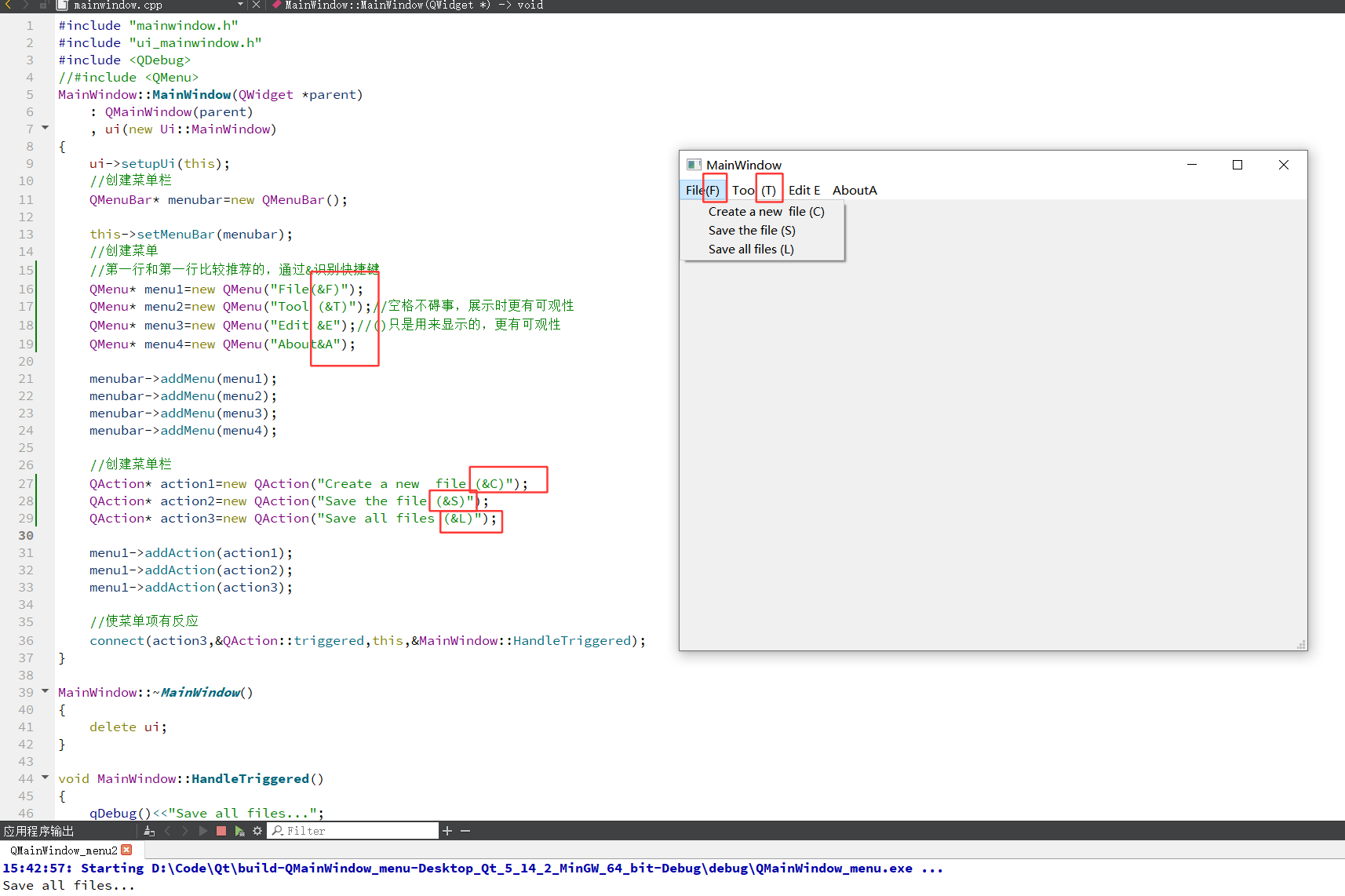Clear application output with the broom icon
Viewport: 1345px width, 896px height.
point(149,831)
